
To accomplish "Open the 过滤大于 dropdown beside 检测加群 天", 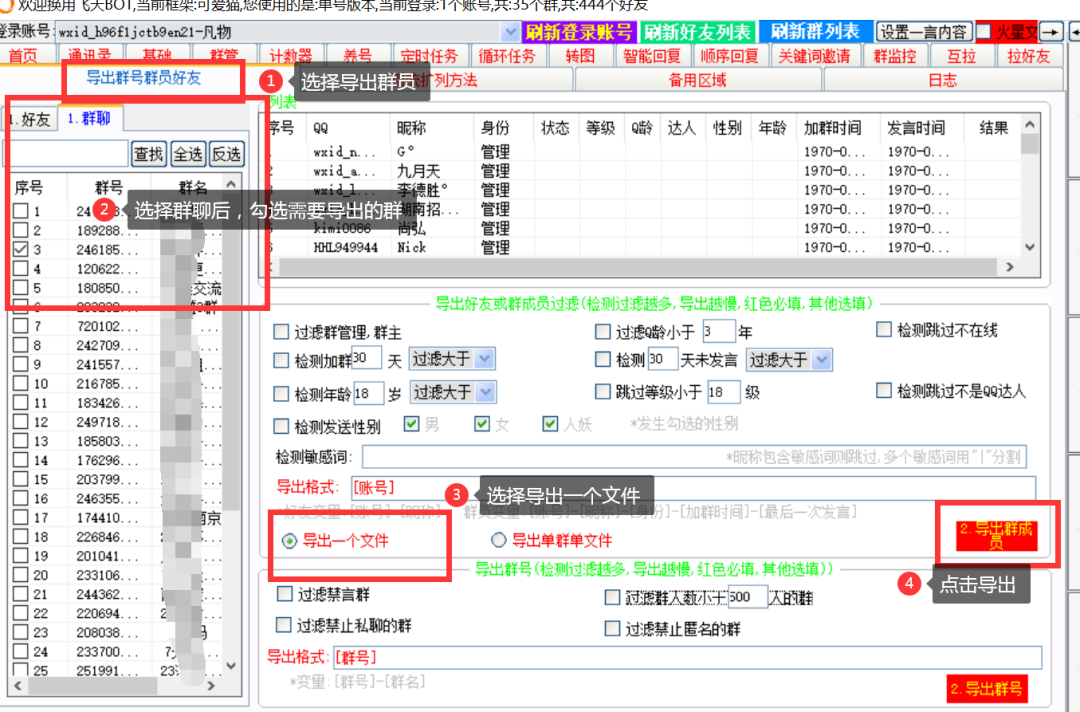I will [453, 359].
